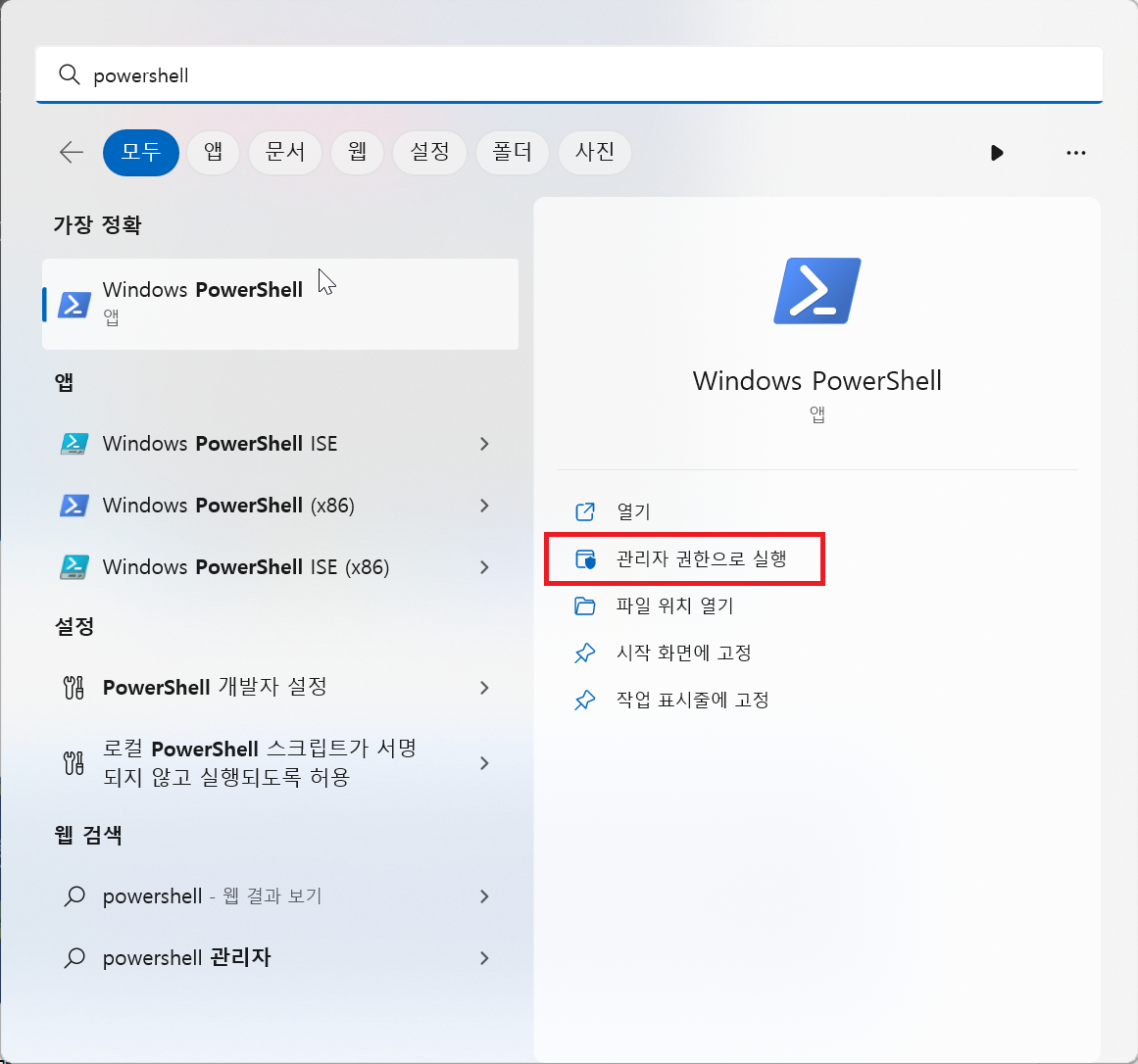
Task: Open powershell - 웹 결과 보기 suggestion
Action: (280, 896)
